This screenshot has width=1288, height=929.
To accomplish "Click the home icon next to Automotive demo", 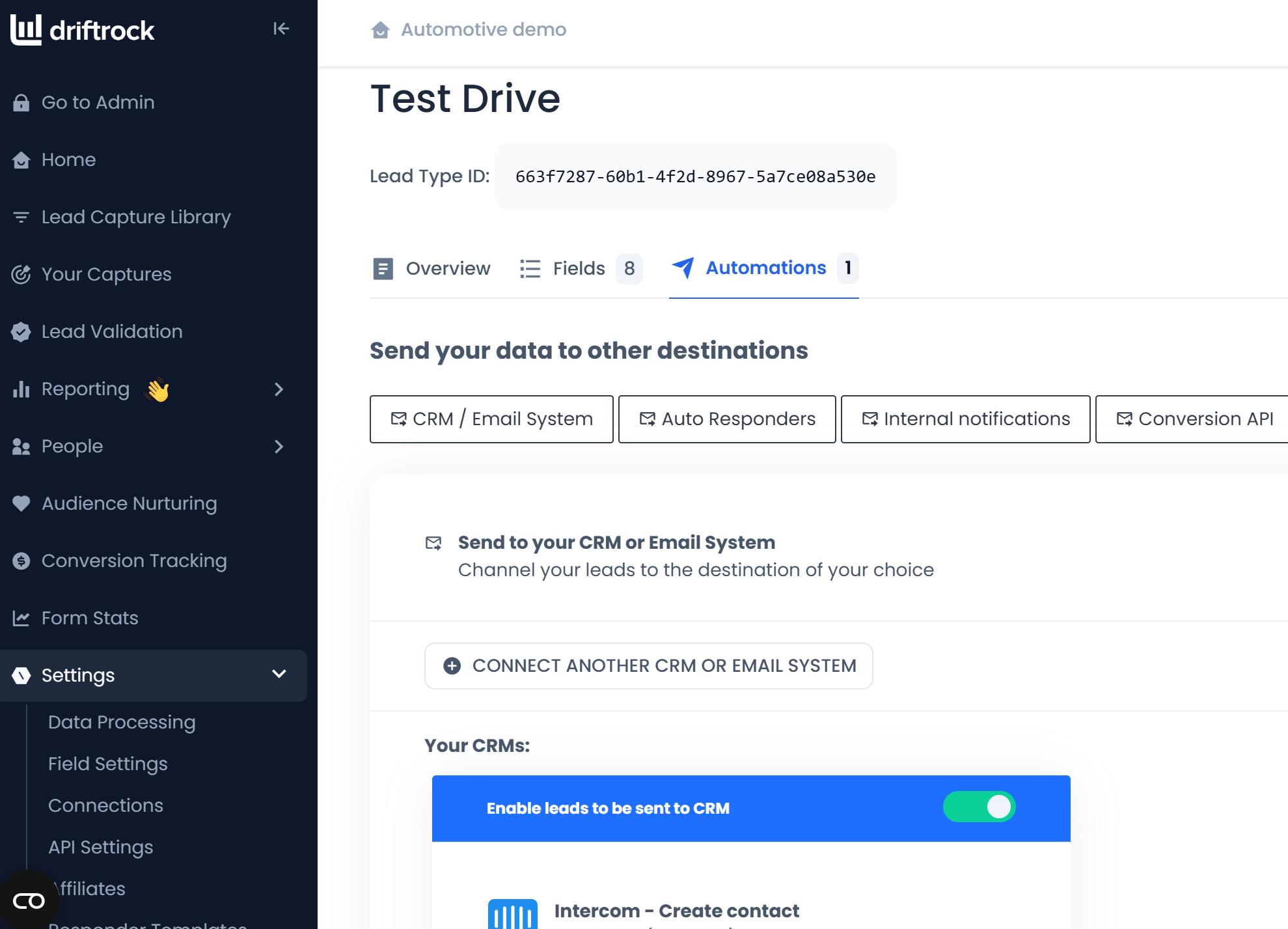I will (x=380, y=30).
